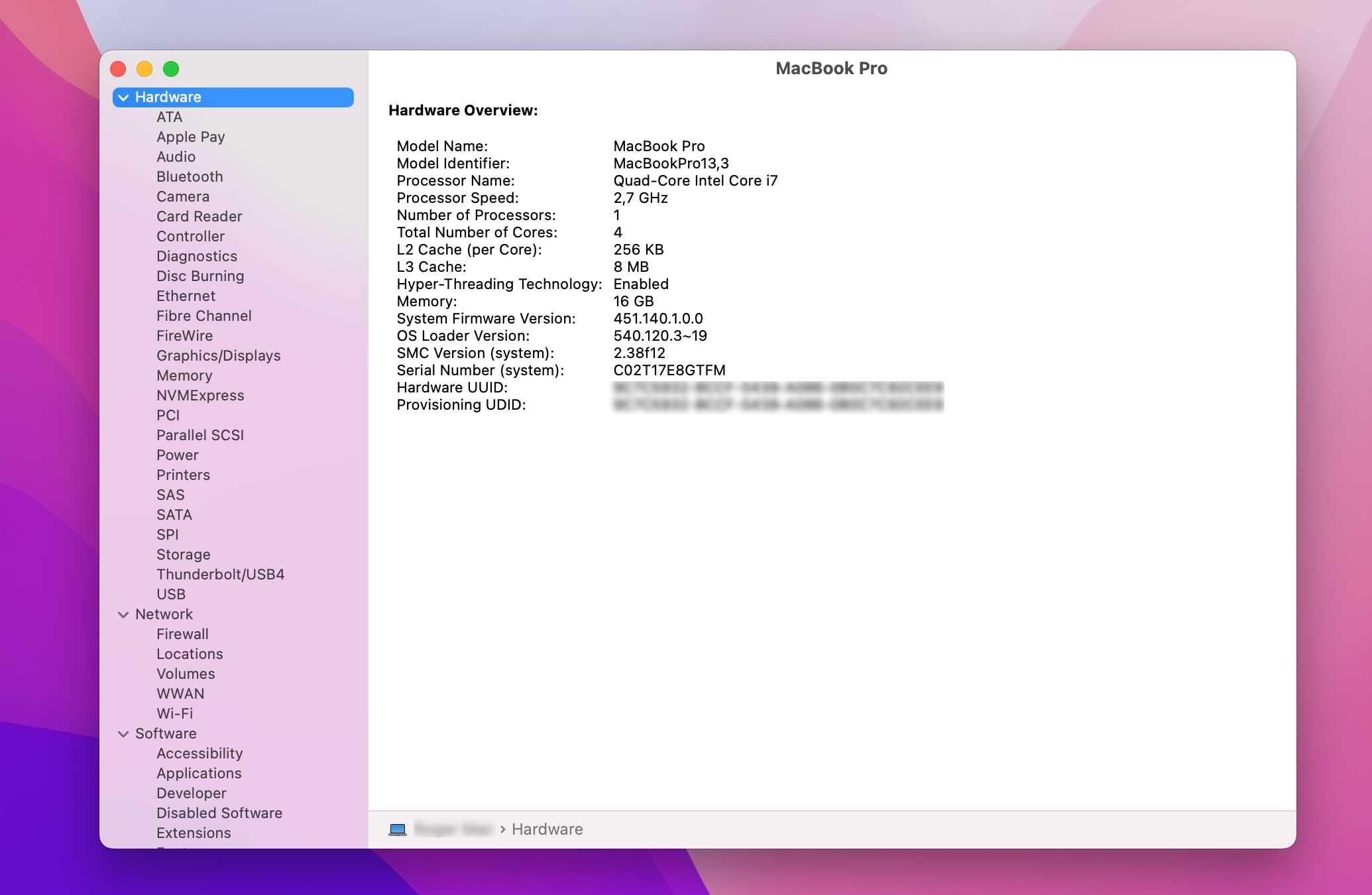Open the Bluetooth hardware entry
The width and height of the screenshot is (1372, 895).
[x=190, y=177]
